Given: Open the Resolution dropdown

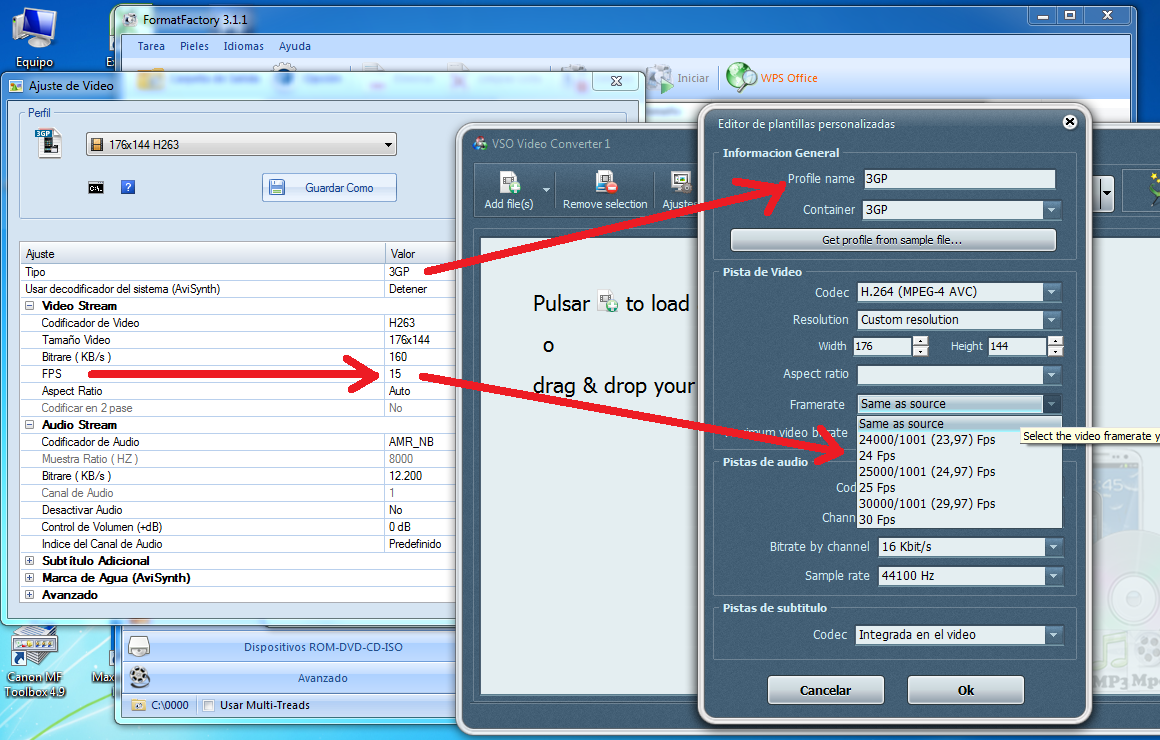Looking at the screenshot, I should [x=960, y=320].
